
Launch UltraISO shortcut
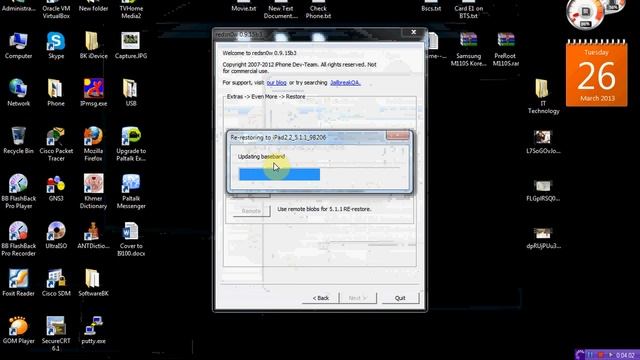click(56, 235)
